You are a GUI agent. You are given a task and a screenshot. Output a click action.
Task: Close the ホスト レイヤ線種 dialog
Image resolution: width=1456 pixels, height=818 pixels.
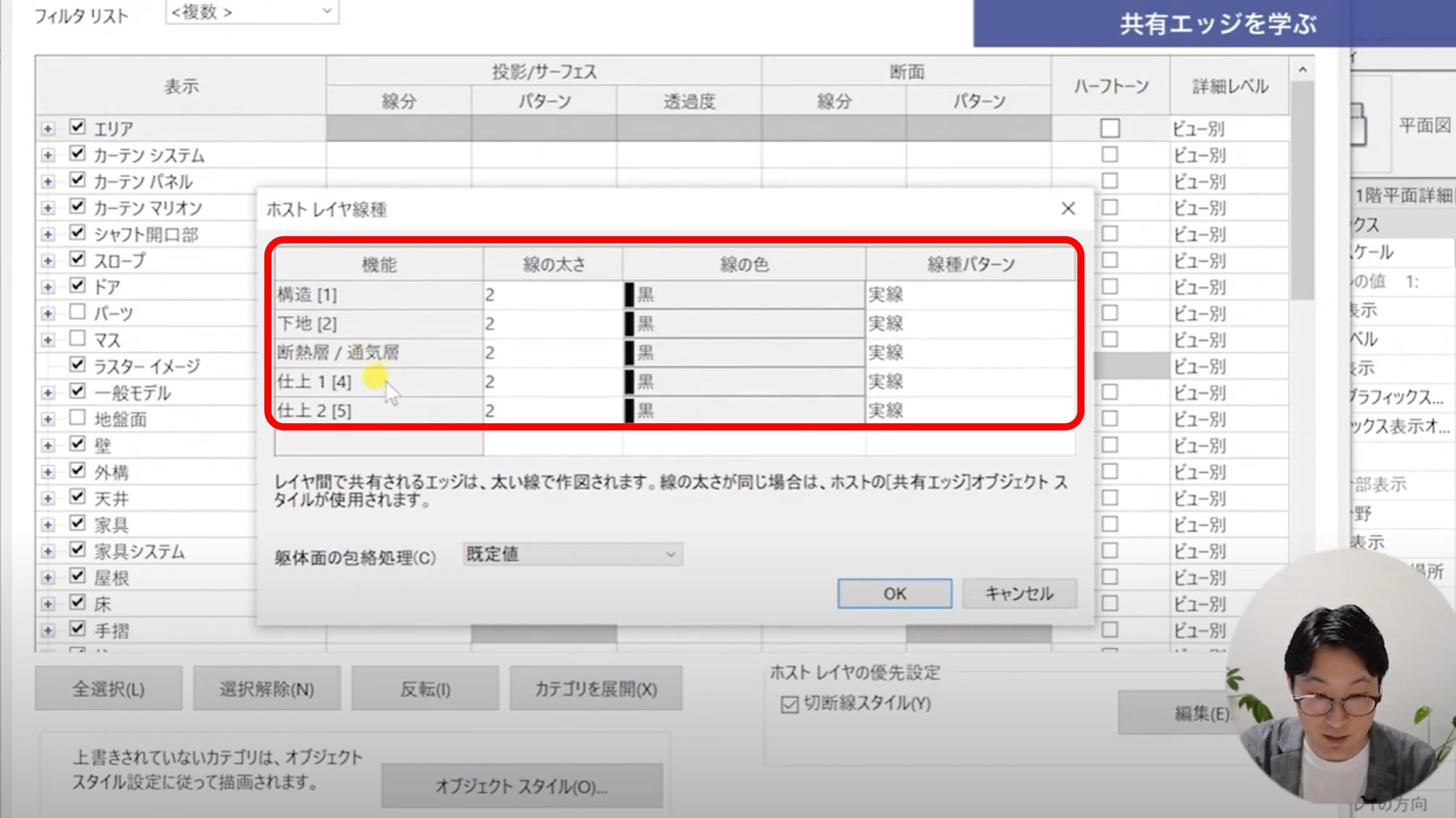[x=1068, y=209]
